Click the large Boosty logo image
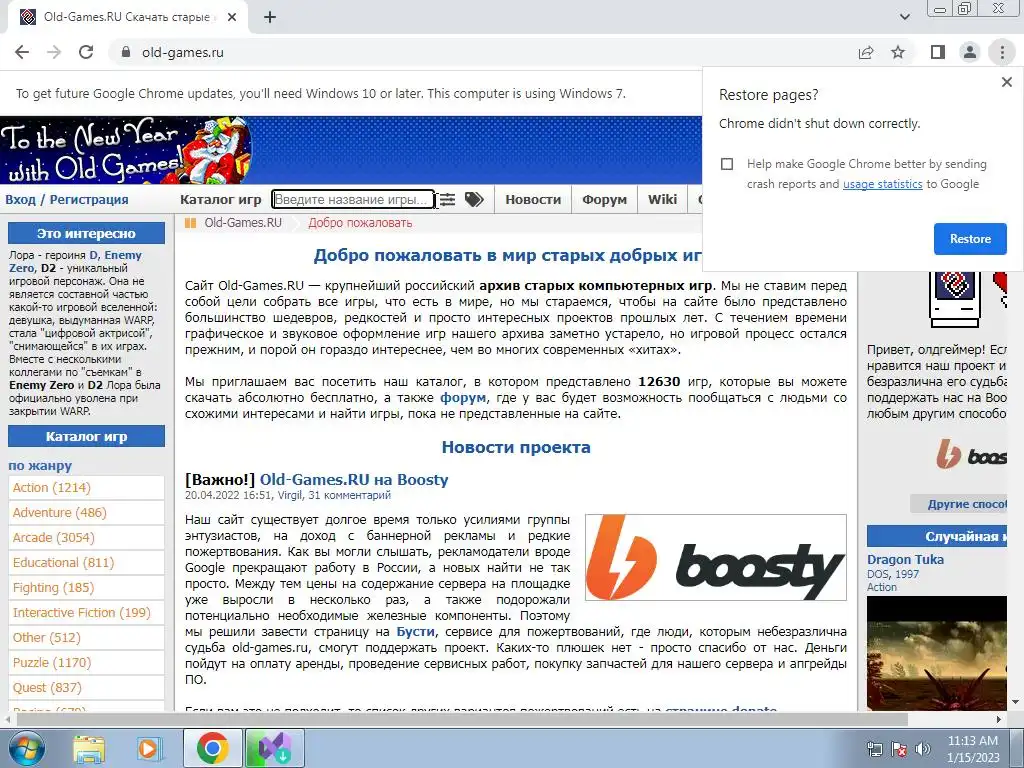 (x=716, y=557)
